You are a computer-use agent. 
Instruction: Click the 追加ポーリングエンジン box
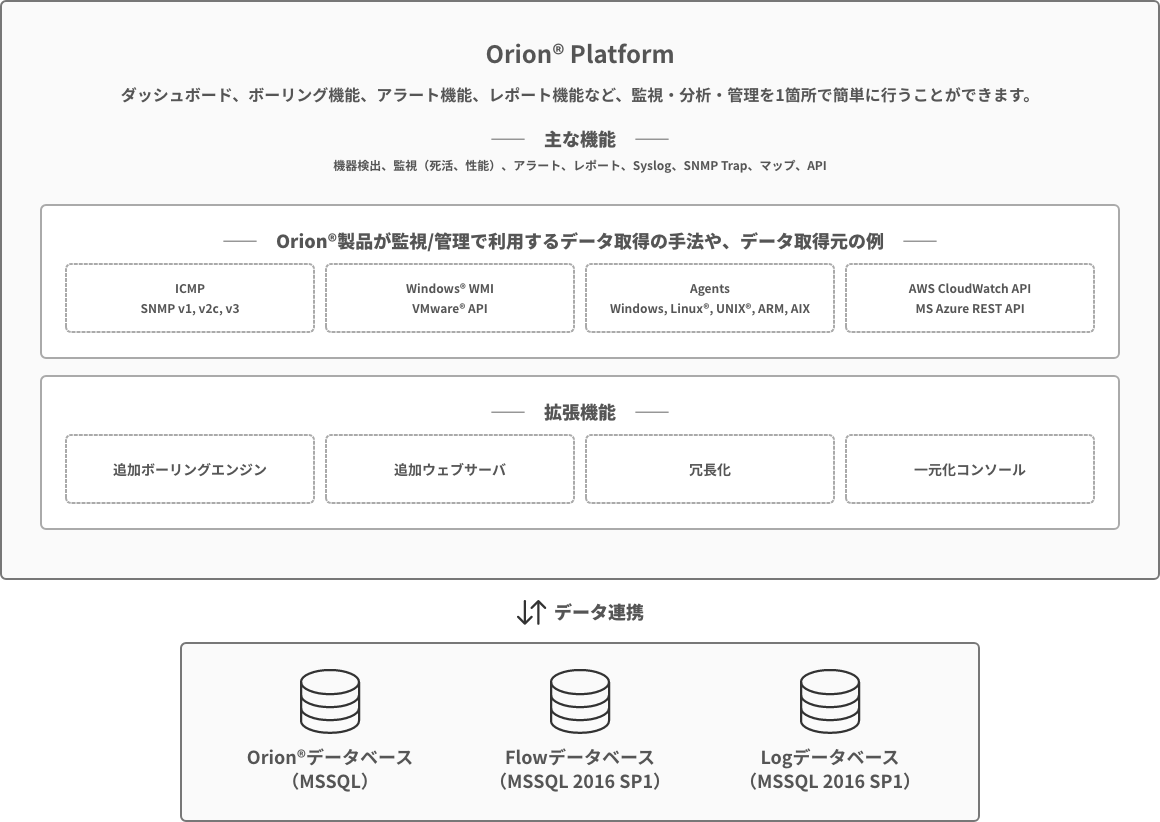point(190,469)
